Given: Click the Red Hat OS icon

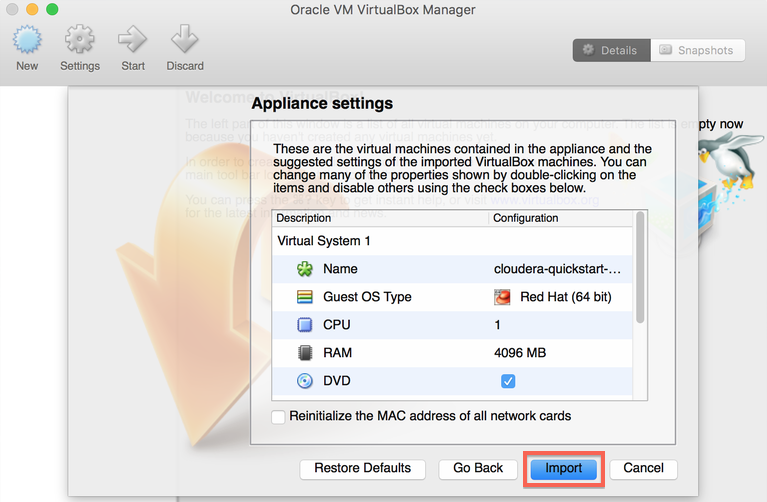Looking at the screenshot, I should pos(502,297).
